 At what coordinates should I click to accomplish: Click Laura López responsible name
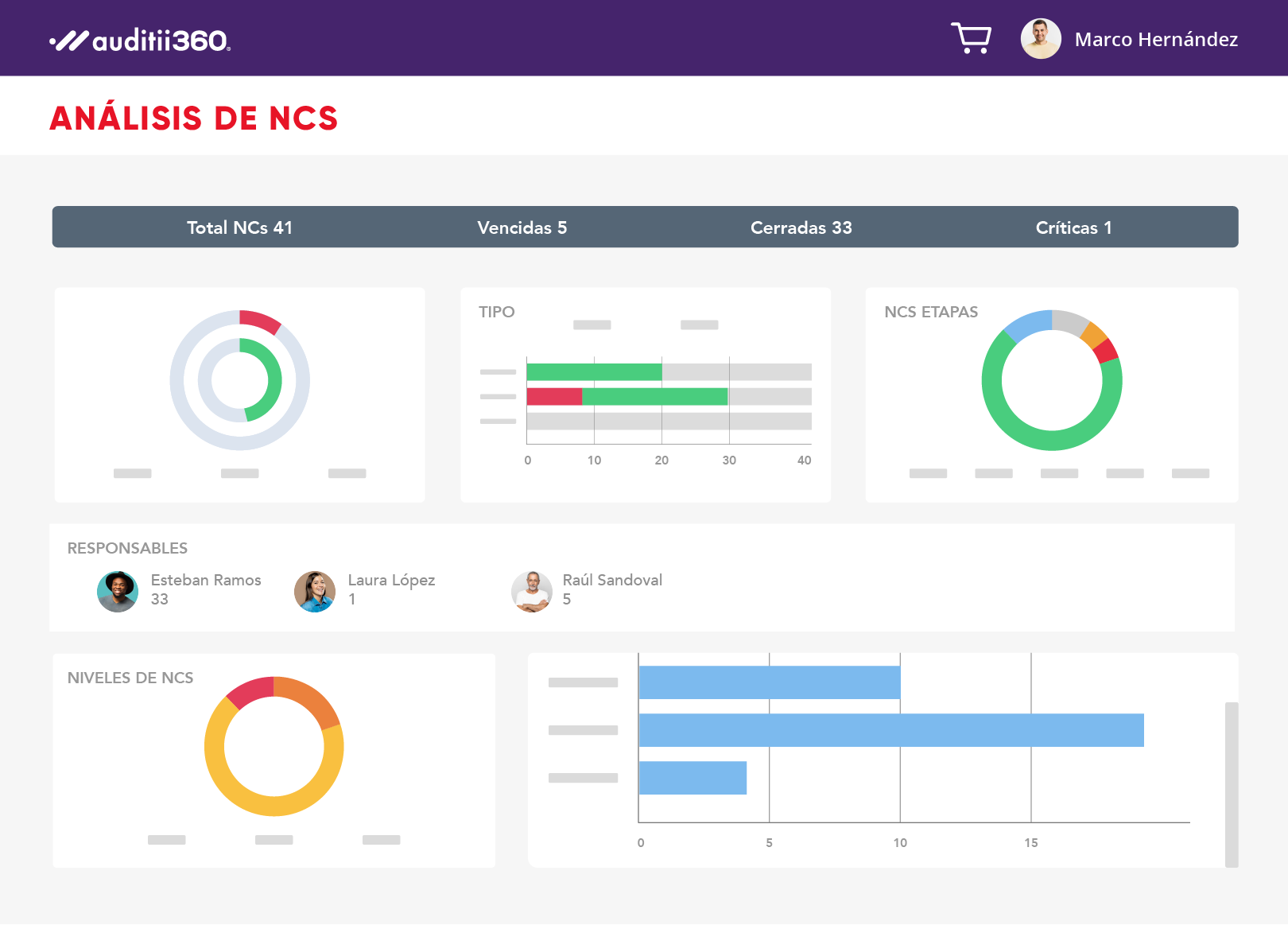tap(391, 581)
